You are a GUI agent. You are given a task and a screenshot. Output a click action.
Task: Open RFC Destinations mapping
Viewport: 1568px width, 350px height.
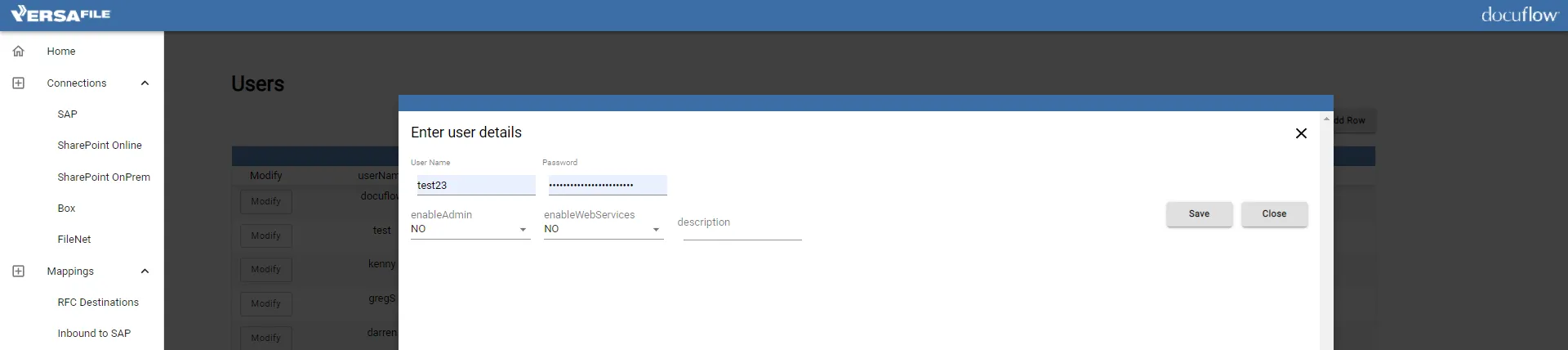[x=98, y=302]
